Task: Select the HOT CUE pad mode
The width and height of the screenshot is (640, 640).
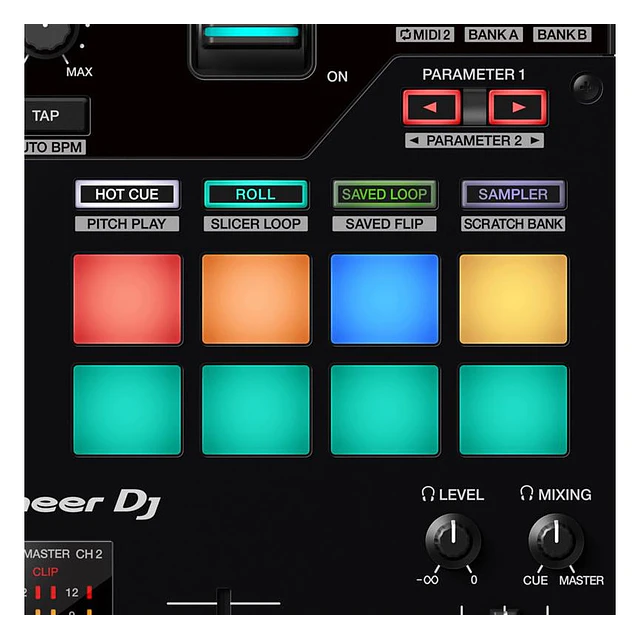Action: tap(127, 194)
